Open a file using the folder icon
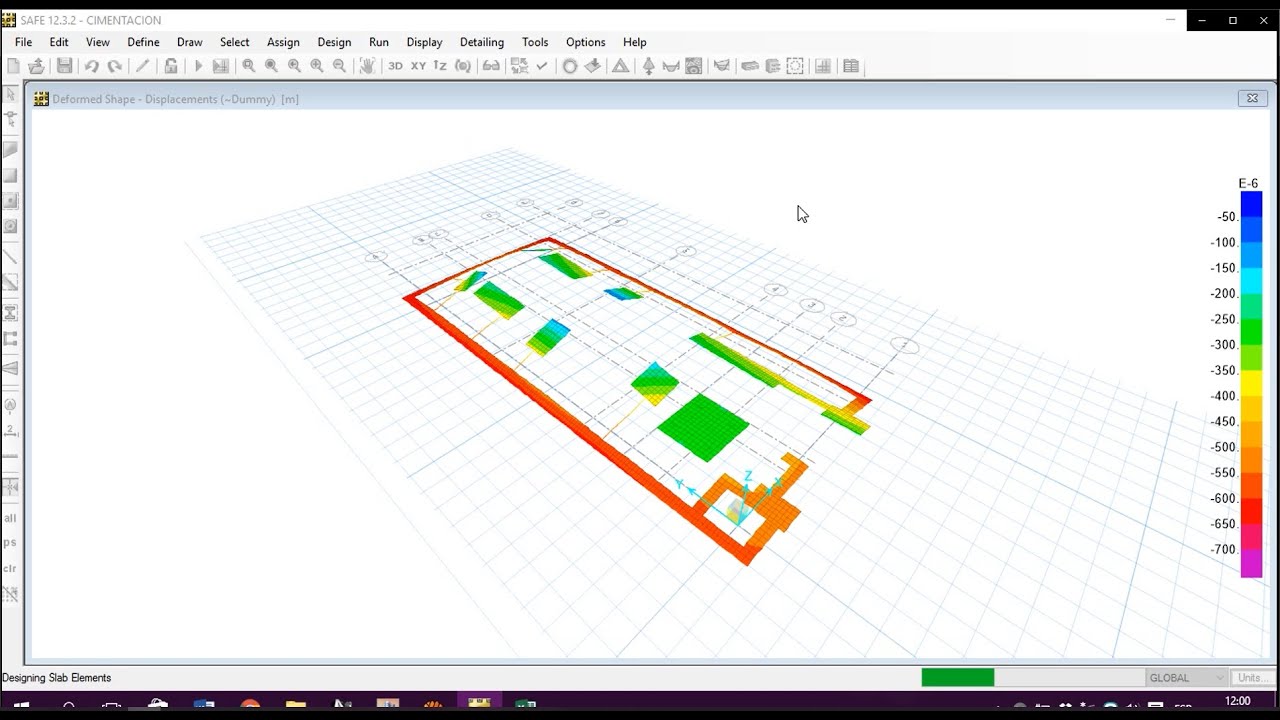This screenshot has width=1280, height=720. (37, 66)
